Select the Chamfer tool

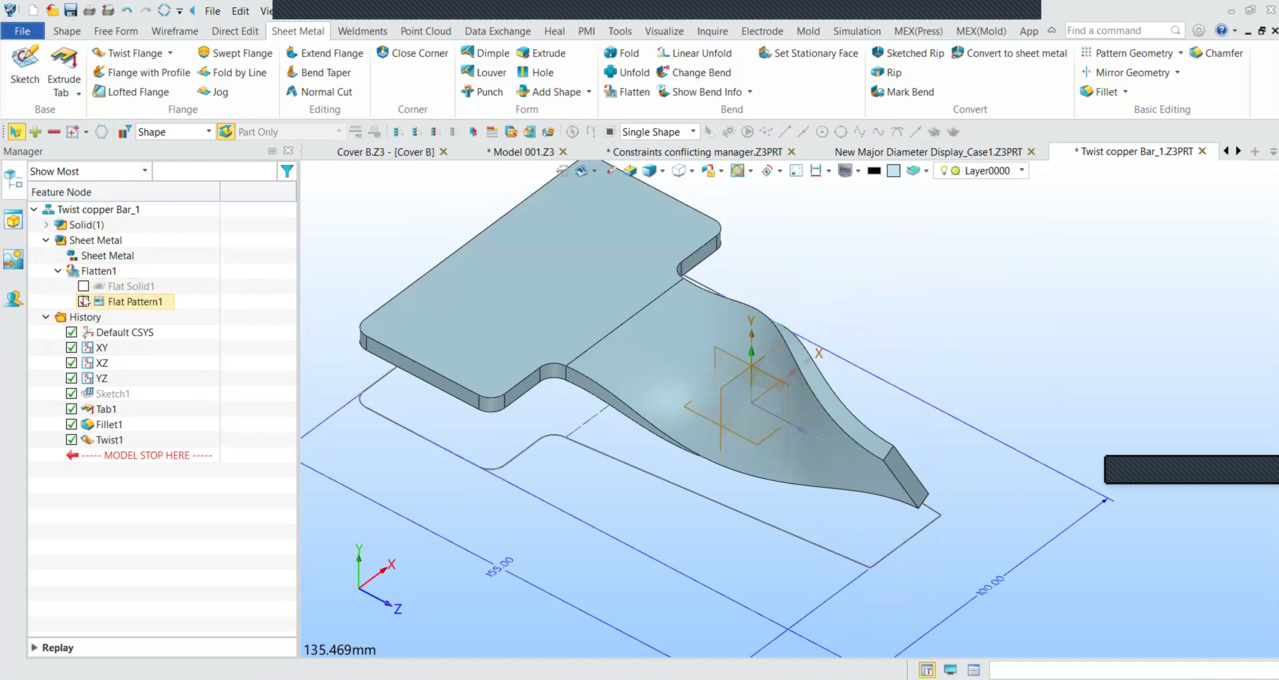pyautogui.click(x=1223, y=53)
